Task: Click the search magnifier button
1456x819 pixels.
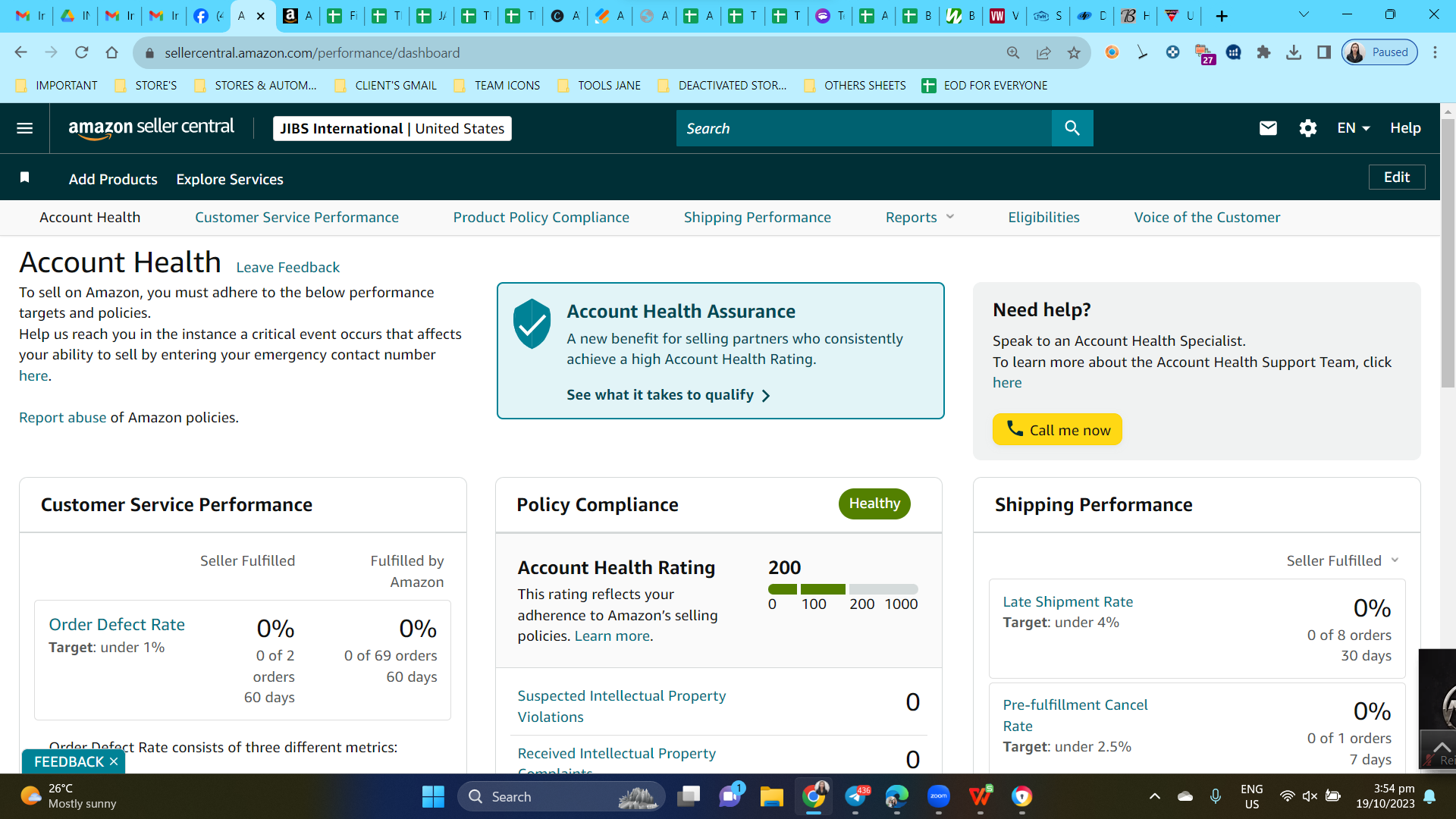Action: coord(1072,128)
